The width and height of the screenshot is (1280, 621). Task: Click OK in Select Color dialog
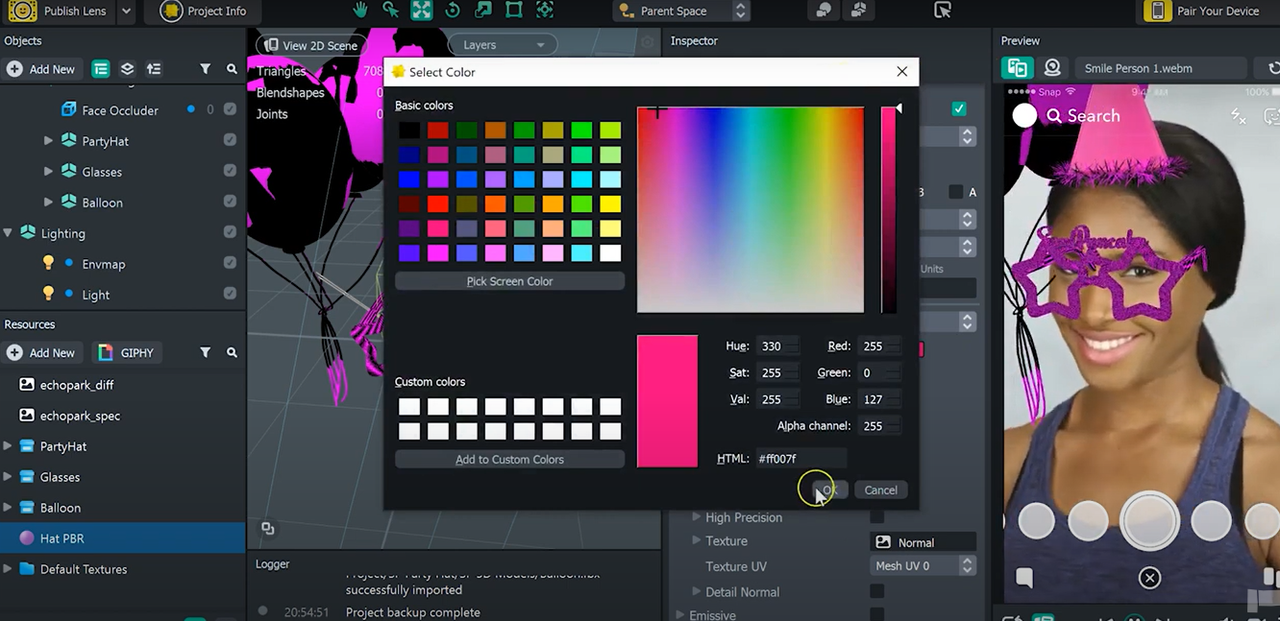828,490
